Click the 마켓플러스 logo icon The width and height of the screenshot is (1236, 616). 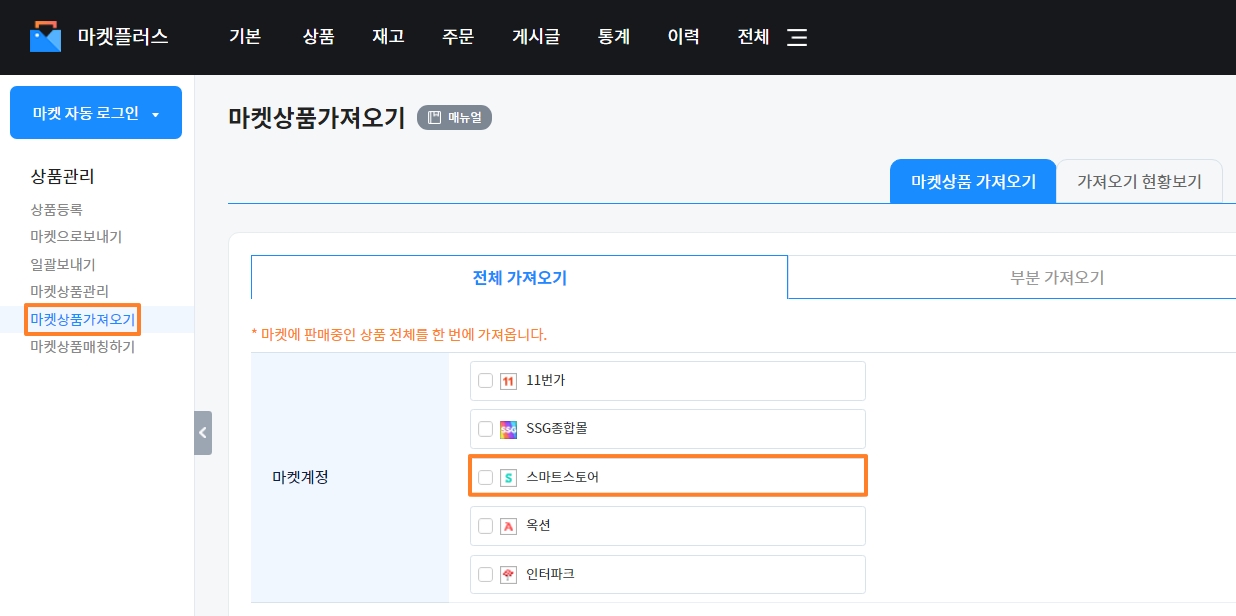(x=45, y=37)
